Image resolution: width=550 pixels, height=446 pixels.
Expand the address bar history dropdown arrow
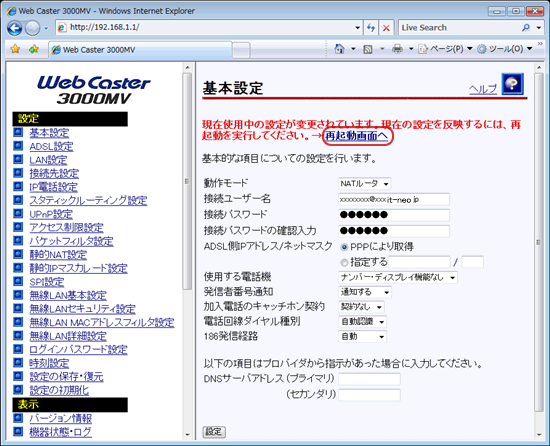click(x=357, y=28)
